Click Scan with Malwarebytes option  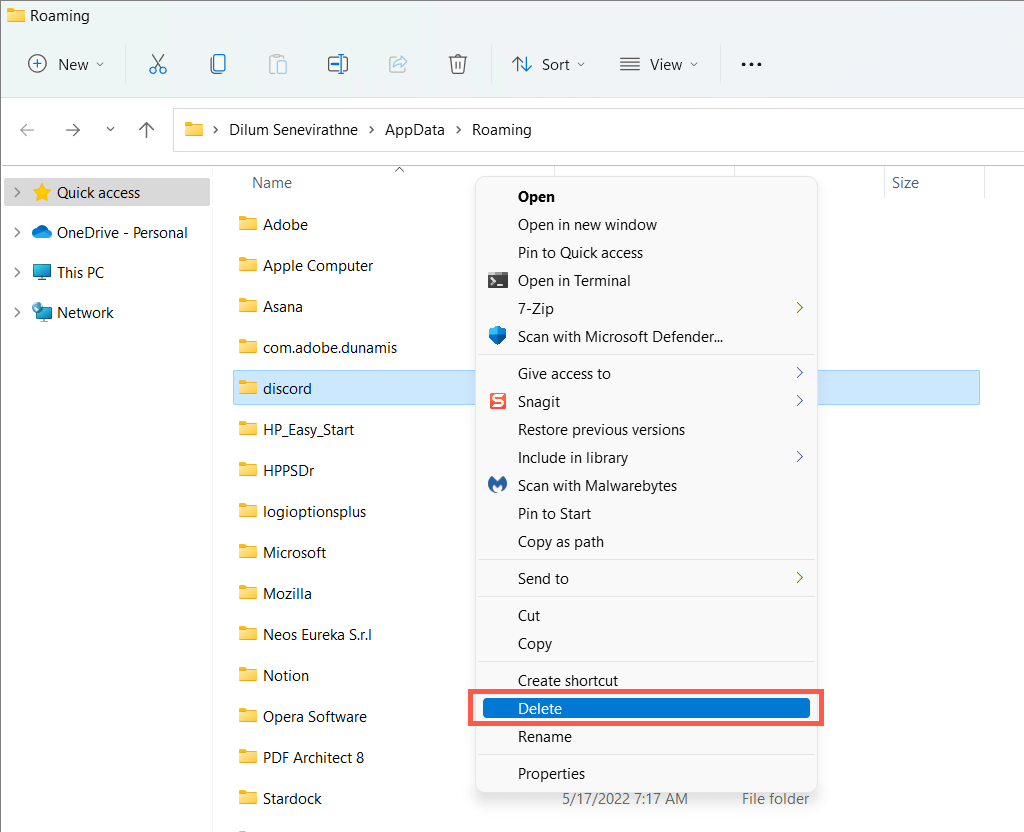(597, 485)
